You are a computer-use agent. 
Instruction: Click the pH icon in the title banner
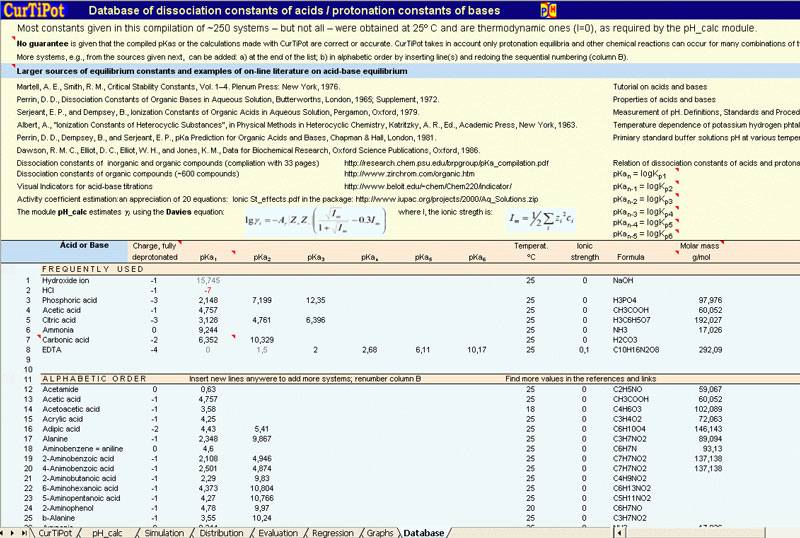click(x=548, y=10)
